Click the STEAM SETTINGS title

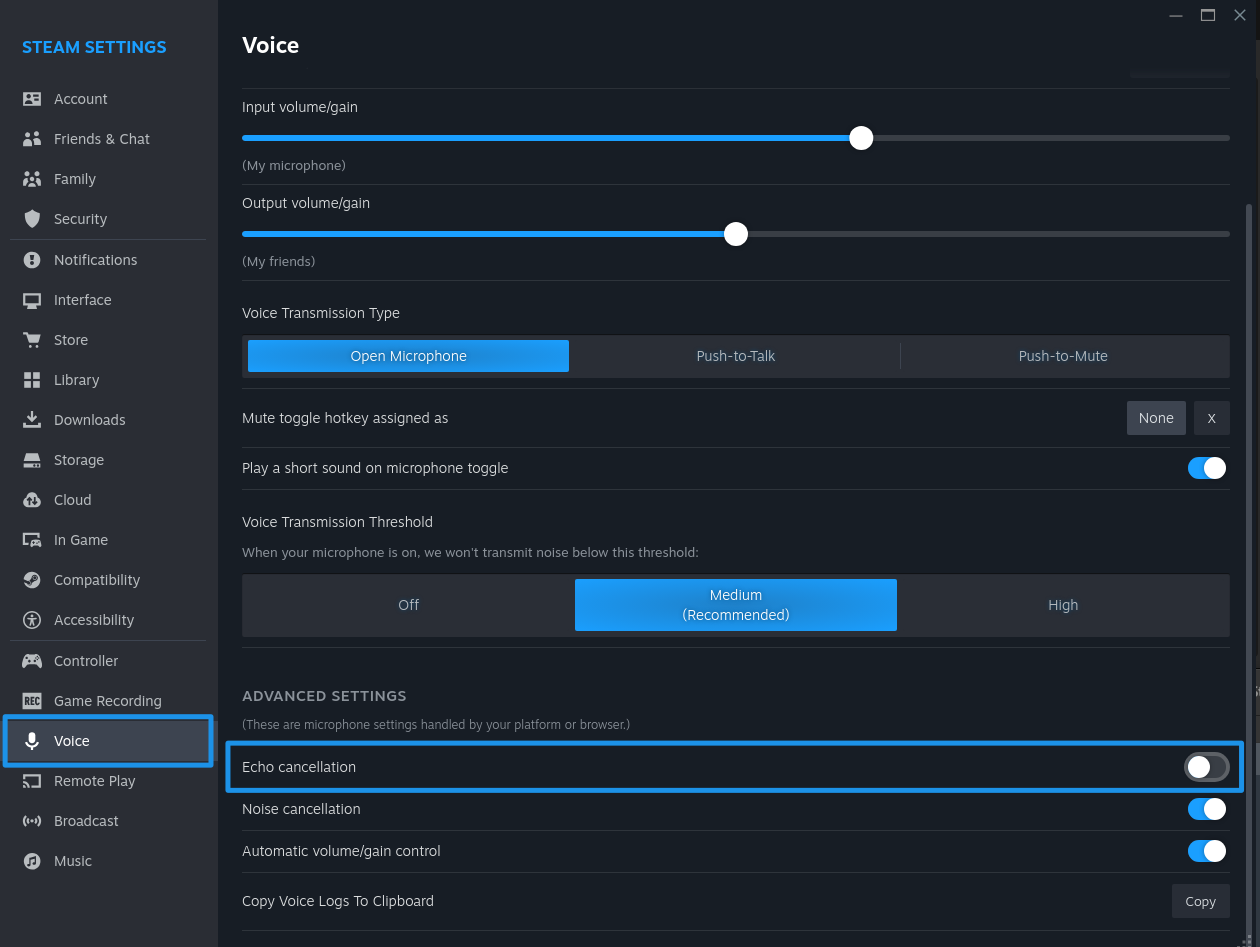pos(94,47)
